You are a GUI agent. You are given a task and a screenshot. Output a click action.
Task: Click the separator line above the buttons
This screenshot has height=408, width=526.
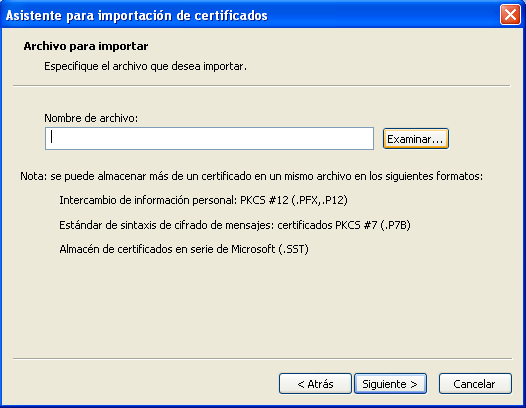pos(263,359)
